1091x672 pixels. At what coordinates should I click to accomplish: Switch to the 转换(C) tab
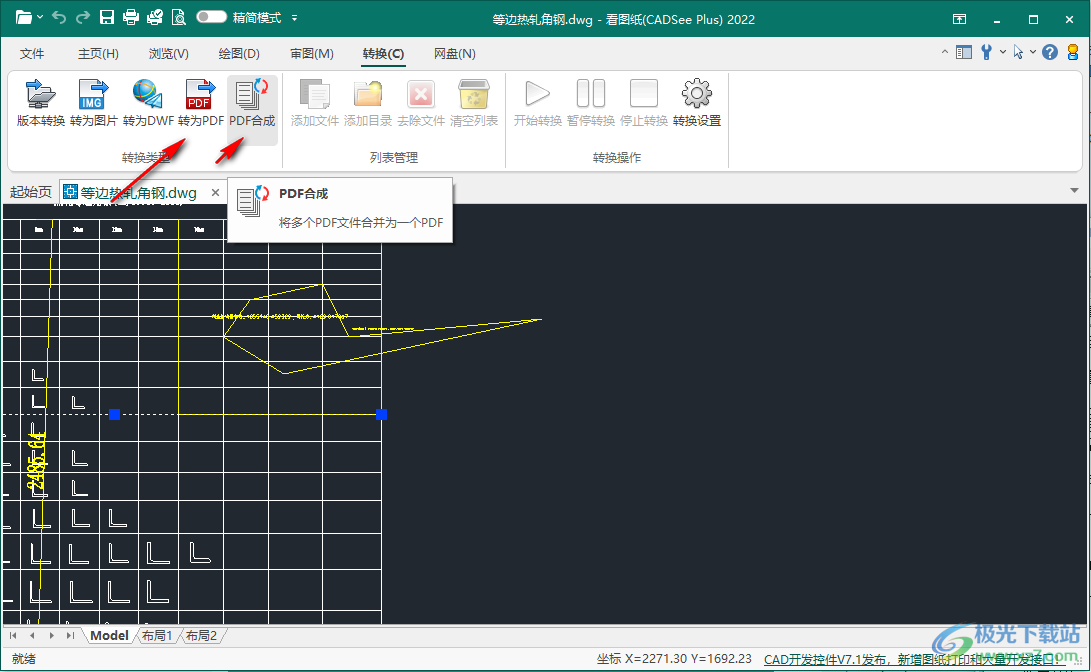[383, 54]
